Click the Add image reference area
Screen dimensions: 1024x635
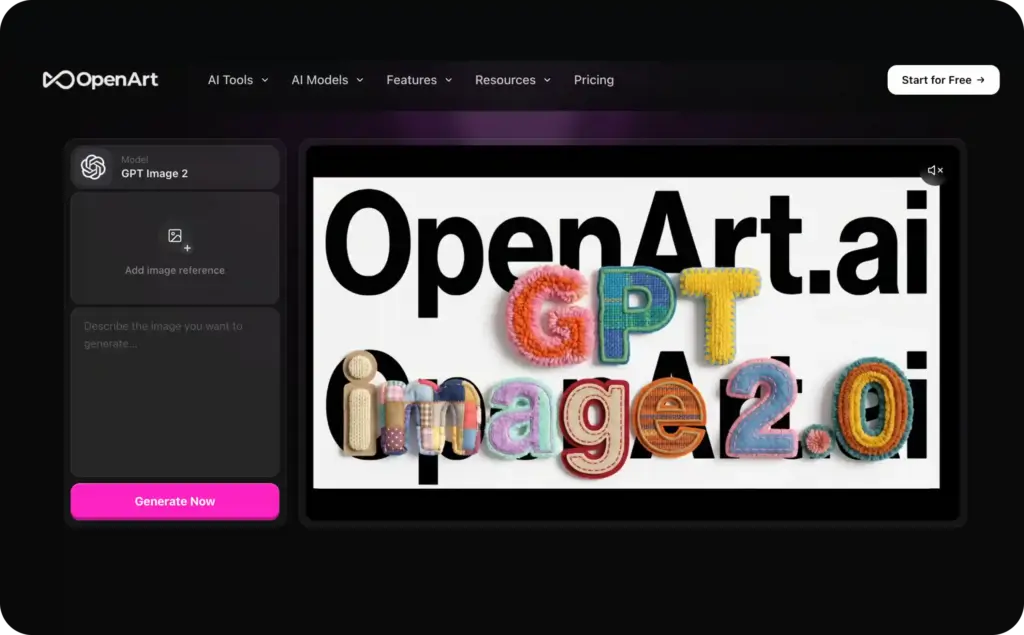click(175, 248)
